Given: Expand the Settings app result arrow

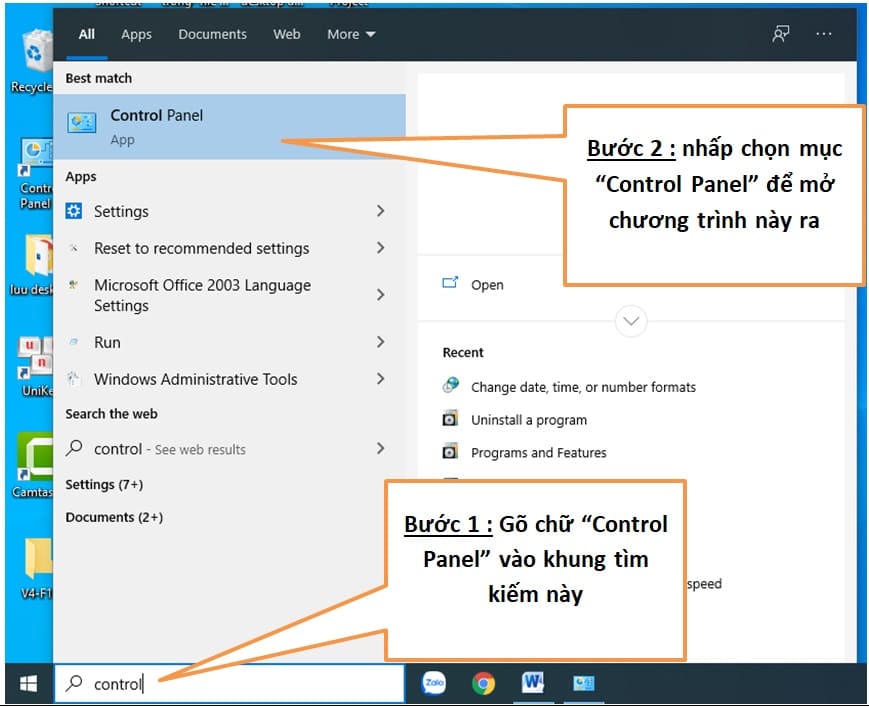Looking at the screenshot, I should click(x=380, y=211).
